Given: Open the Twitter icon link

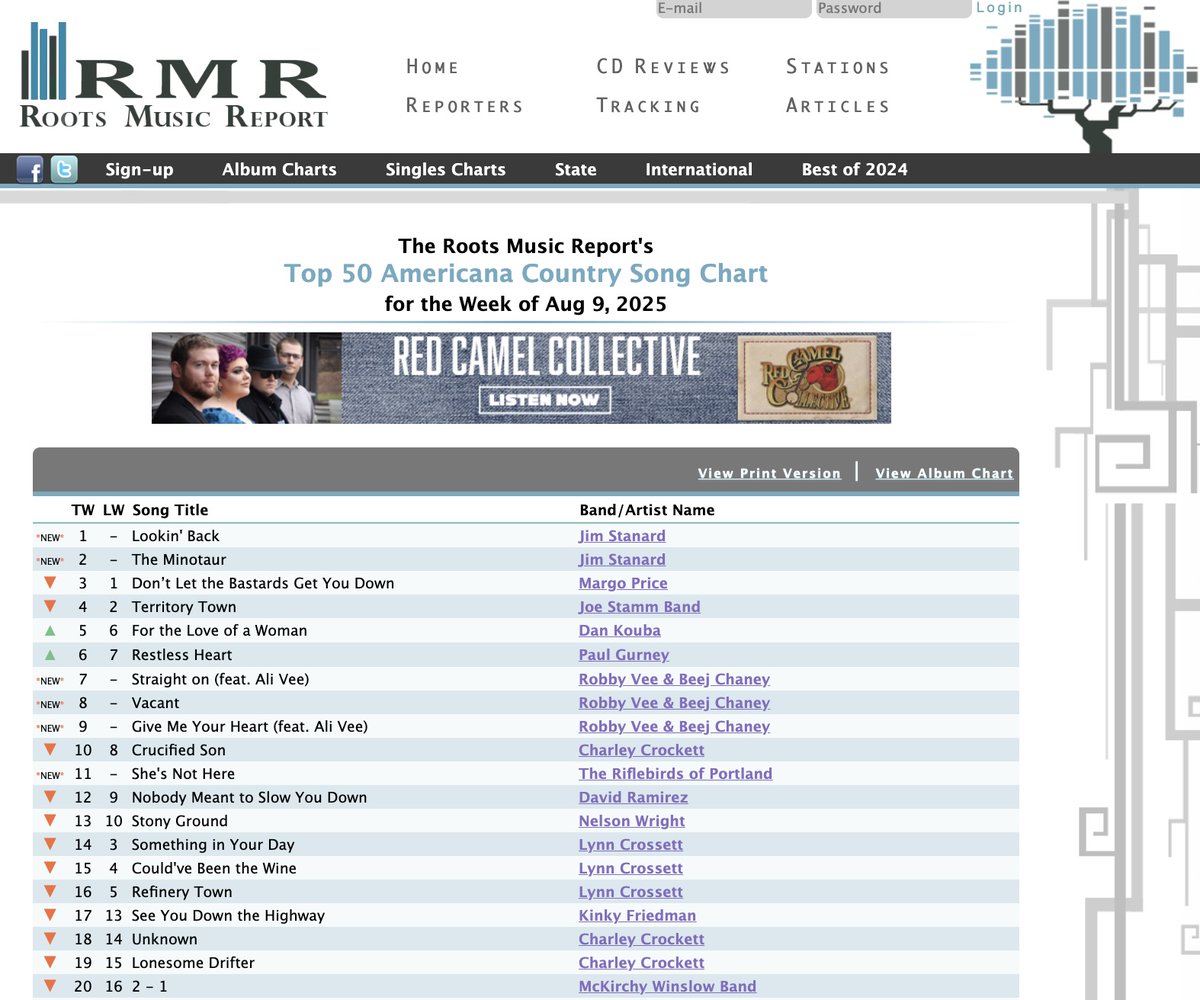Looking at the screenshot, I should 64,170.
